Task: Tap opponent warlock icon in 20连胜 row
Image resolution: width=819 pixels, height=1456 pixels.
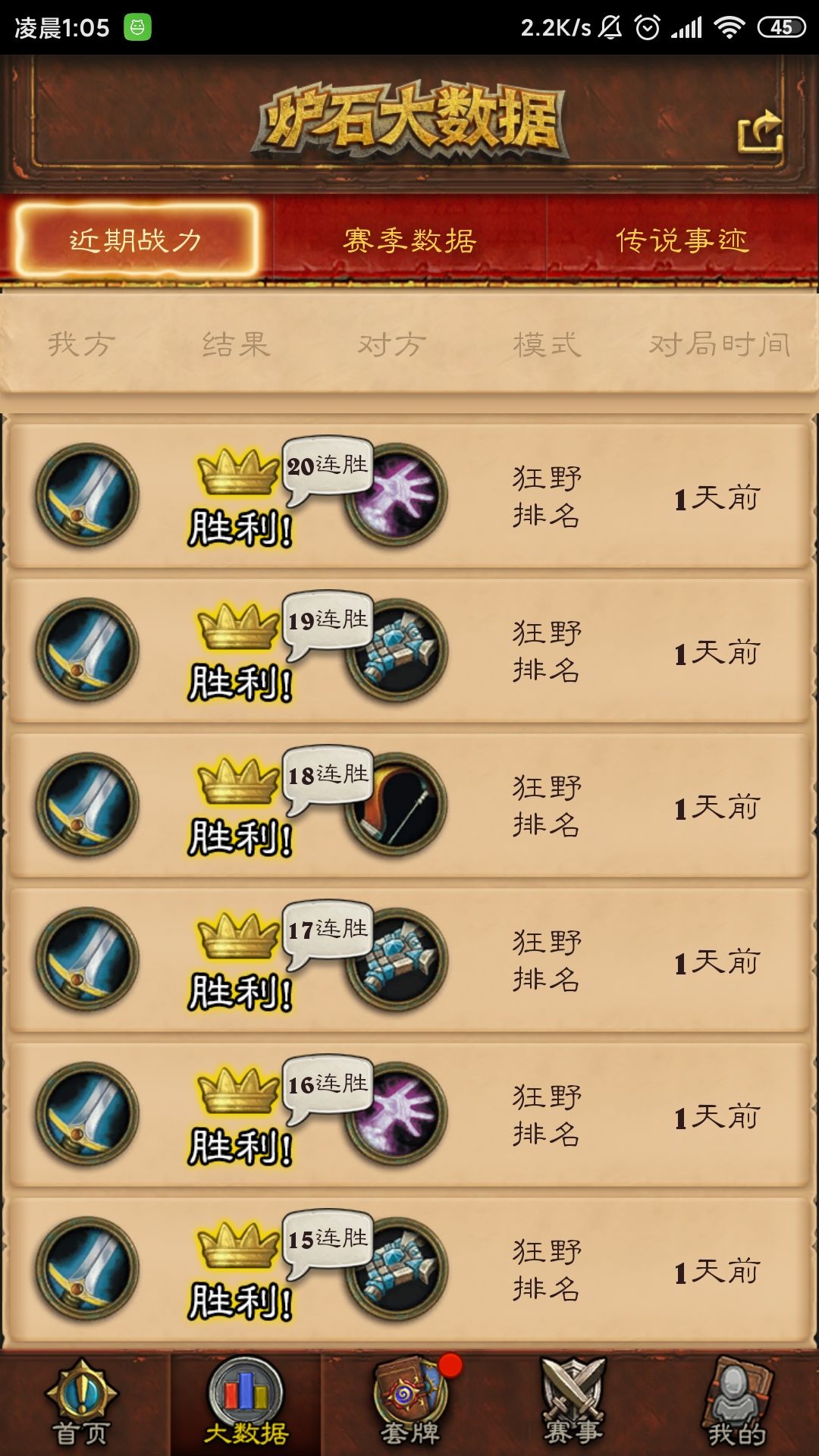Action: click(397, 496)
